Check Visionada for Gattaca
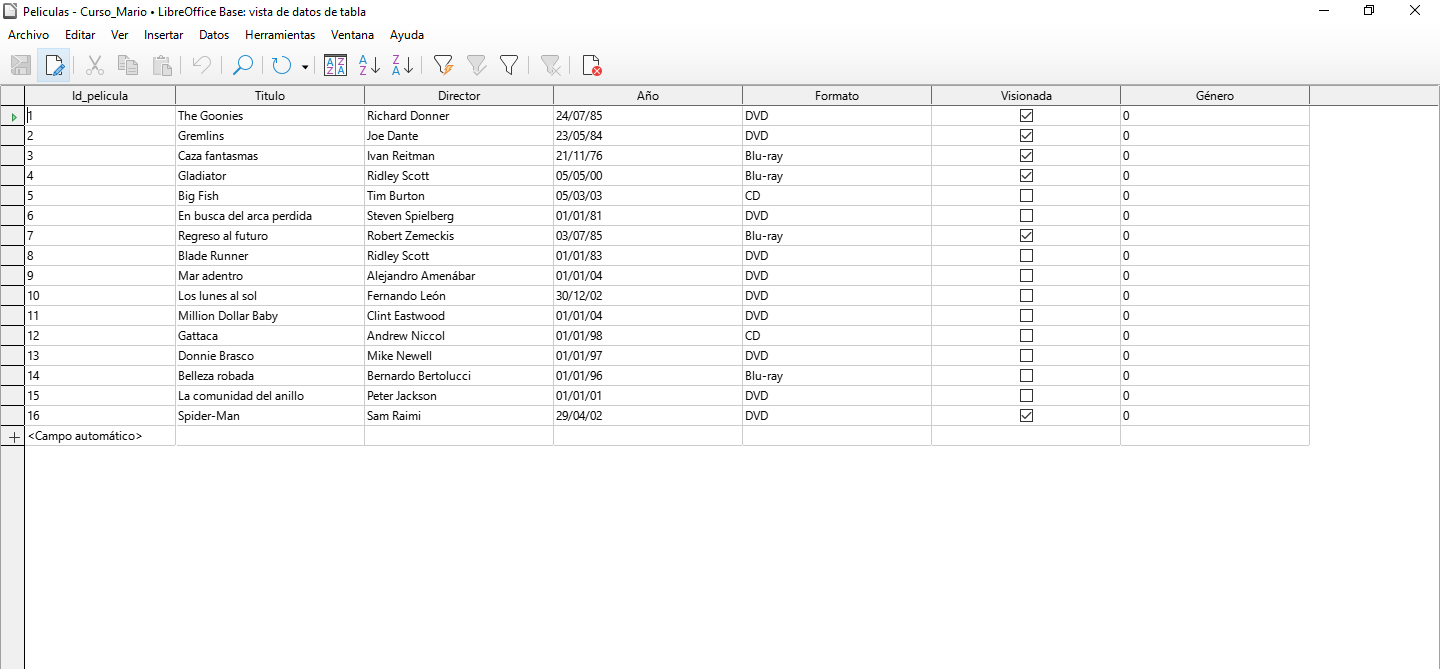The height and width of the screenshot is (669, 1440). coord(1026,336)
